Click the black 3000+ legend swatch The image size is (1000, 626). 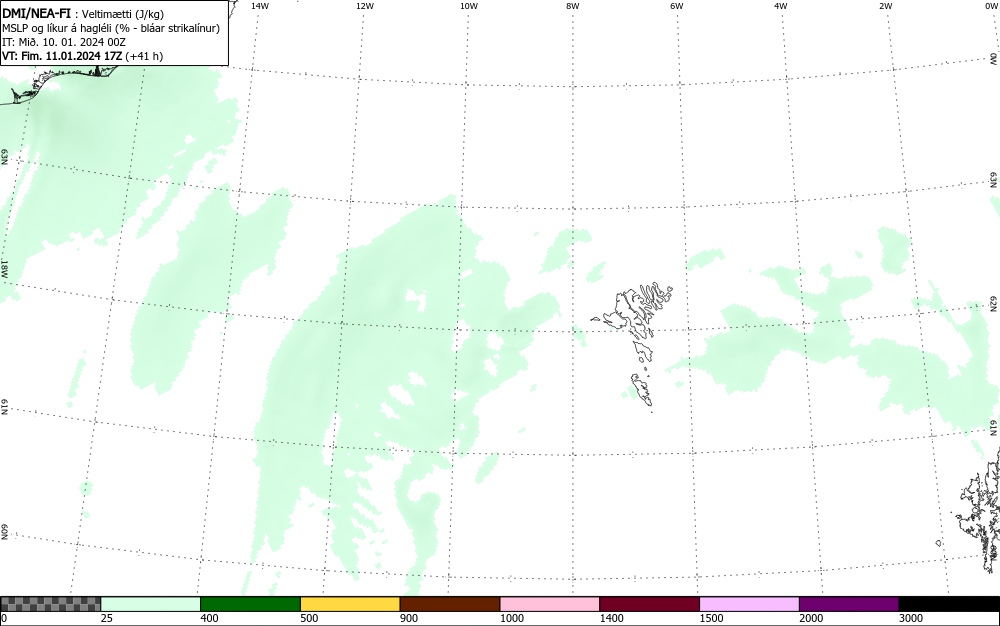click(x=949, y=604)
